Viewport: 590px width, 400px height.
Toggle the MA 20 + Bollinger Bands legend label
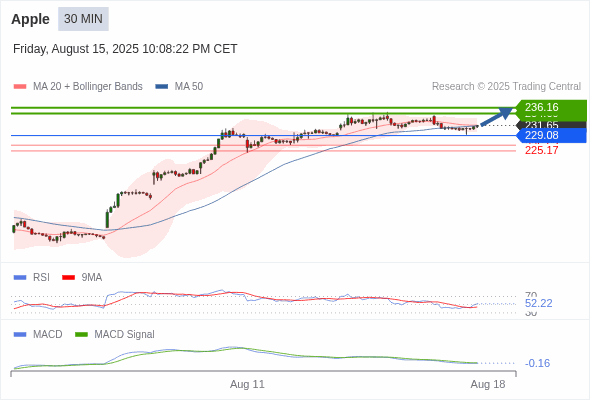(x=88, y=87)
